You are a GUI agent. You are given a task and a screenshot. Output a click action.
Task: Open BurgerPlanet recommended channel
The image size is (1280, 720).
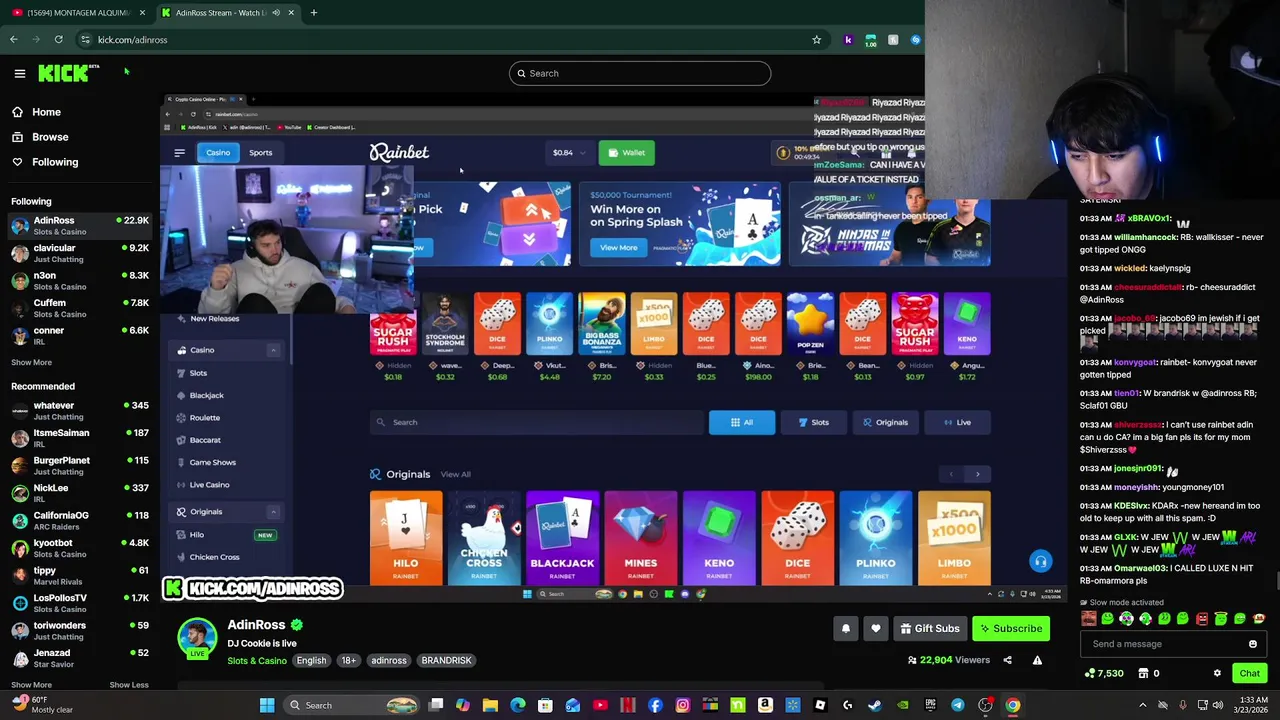tap(78, 466)
